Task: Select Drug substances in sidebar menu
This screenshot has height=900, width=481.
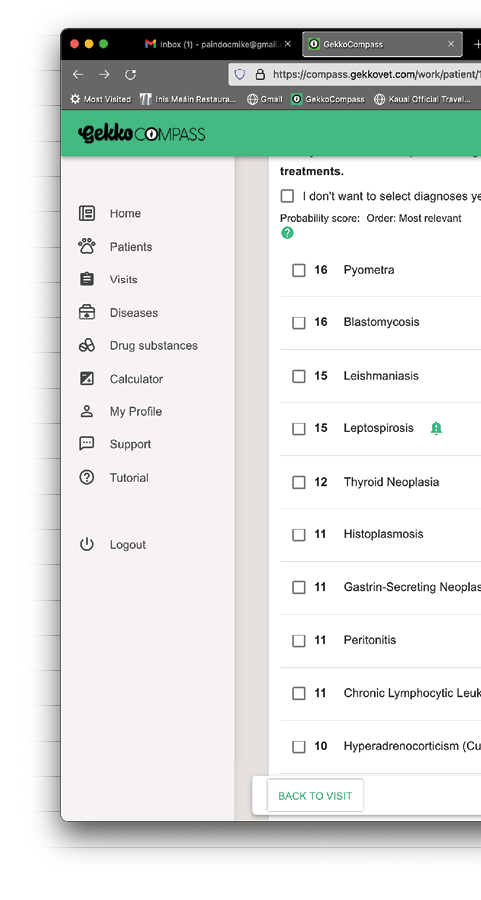Action: pyautogui.click(x=154, y=346)
